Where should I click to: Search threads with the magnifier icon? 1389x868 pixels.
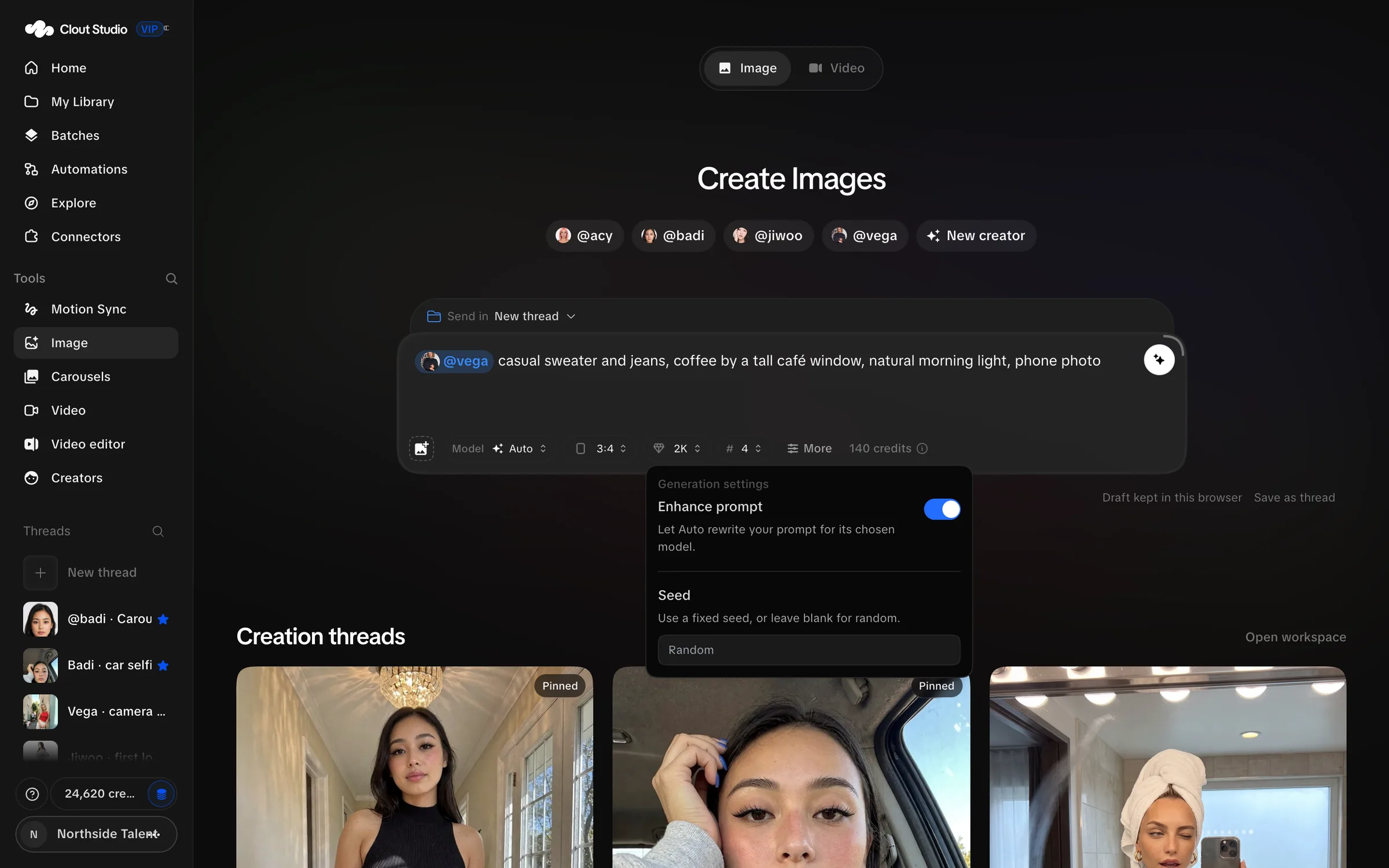(x=158, y=531)
